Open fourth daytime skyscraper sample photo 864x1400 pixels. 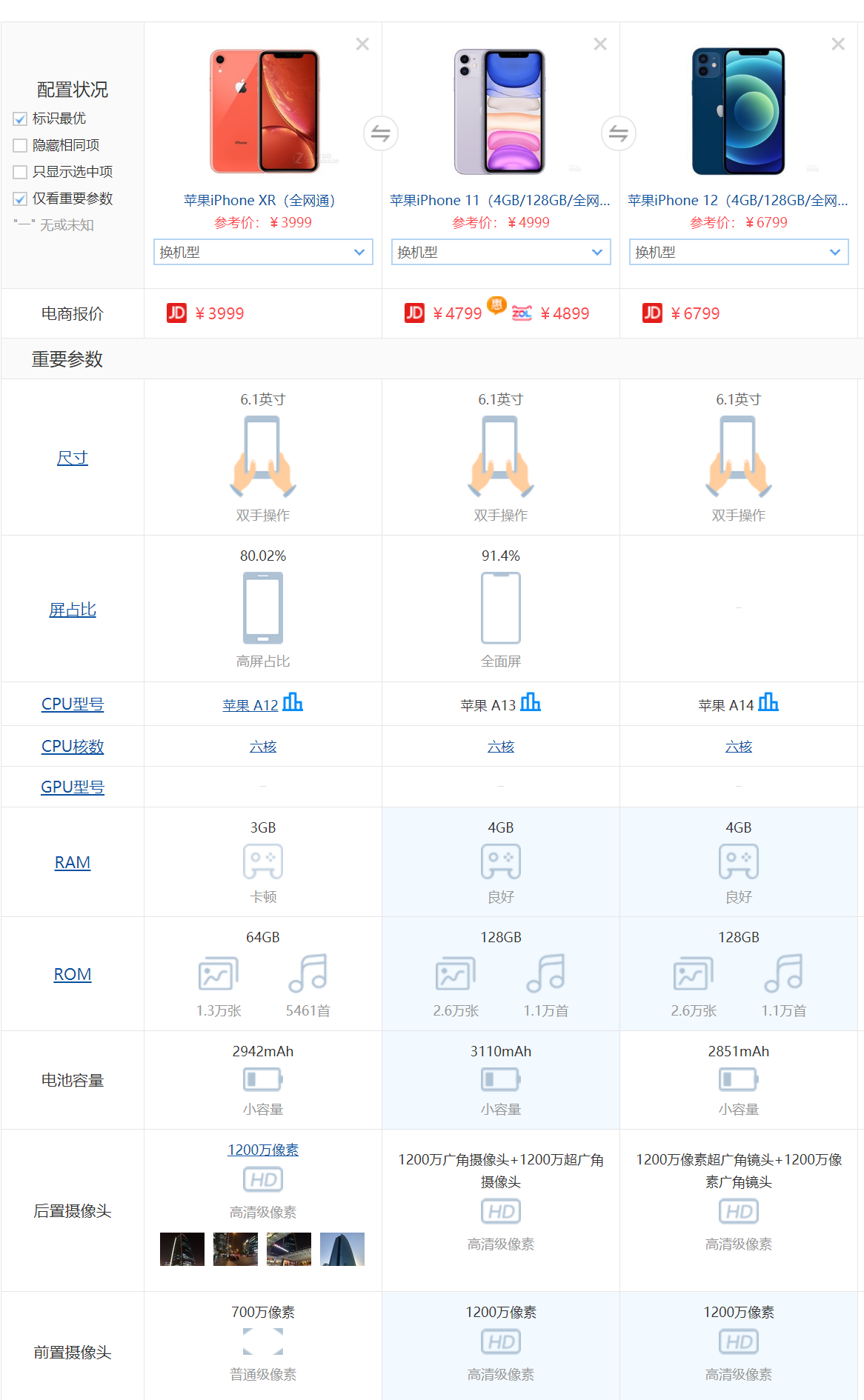[342, 1249]
